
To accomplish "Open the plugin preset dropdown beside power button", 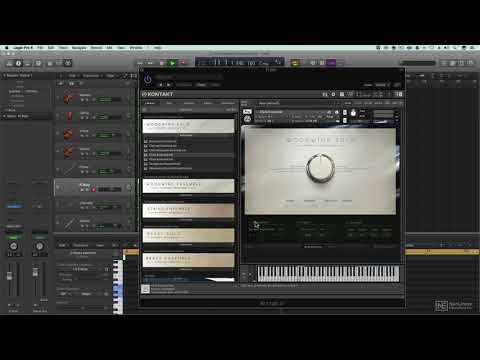I will click(188, 77).
